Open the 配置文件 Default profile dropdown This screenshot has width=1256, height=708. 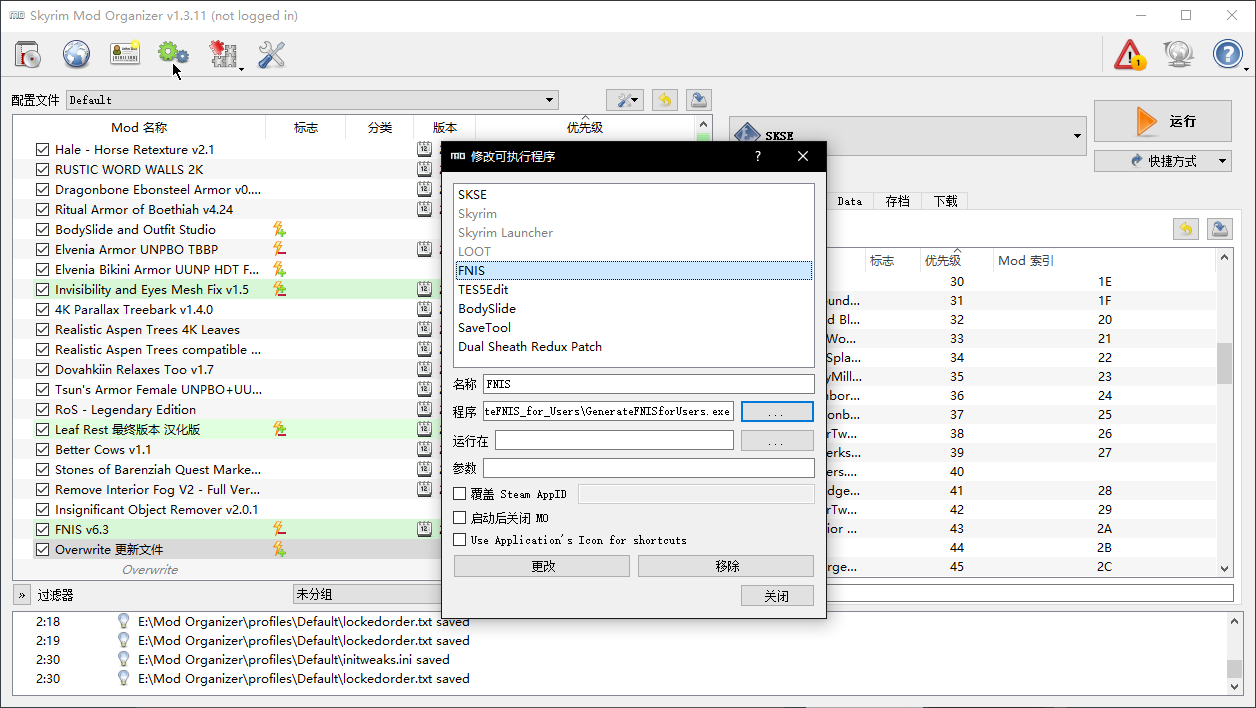pyautogui.click(x=312, y=100)
